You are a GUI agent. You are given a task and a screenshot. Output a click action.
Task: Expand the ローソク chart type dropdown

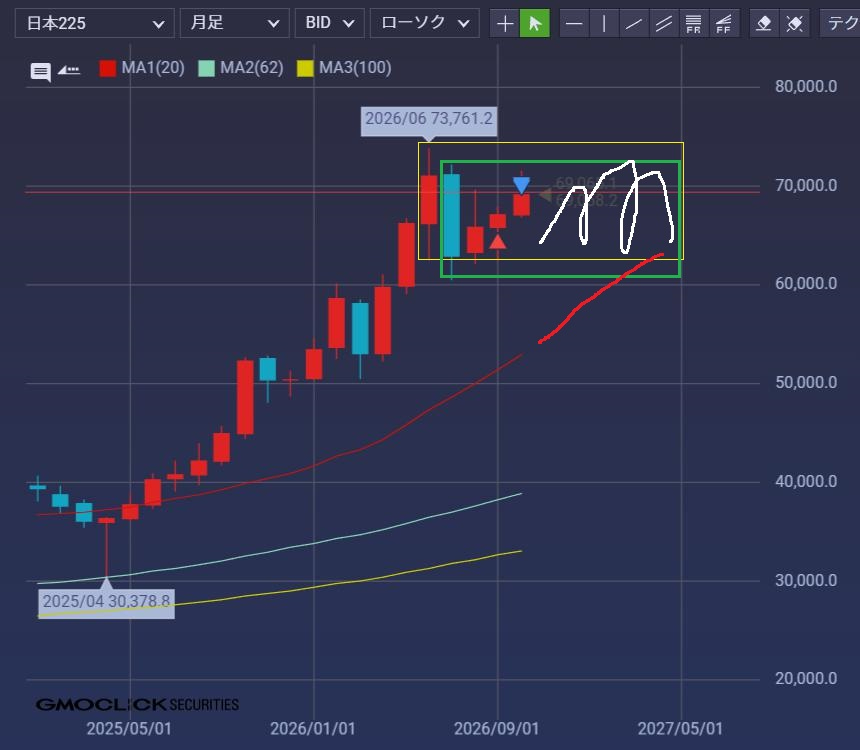point(425,24)
